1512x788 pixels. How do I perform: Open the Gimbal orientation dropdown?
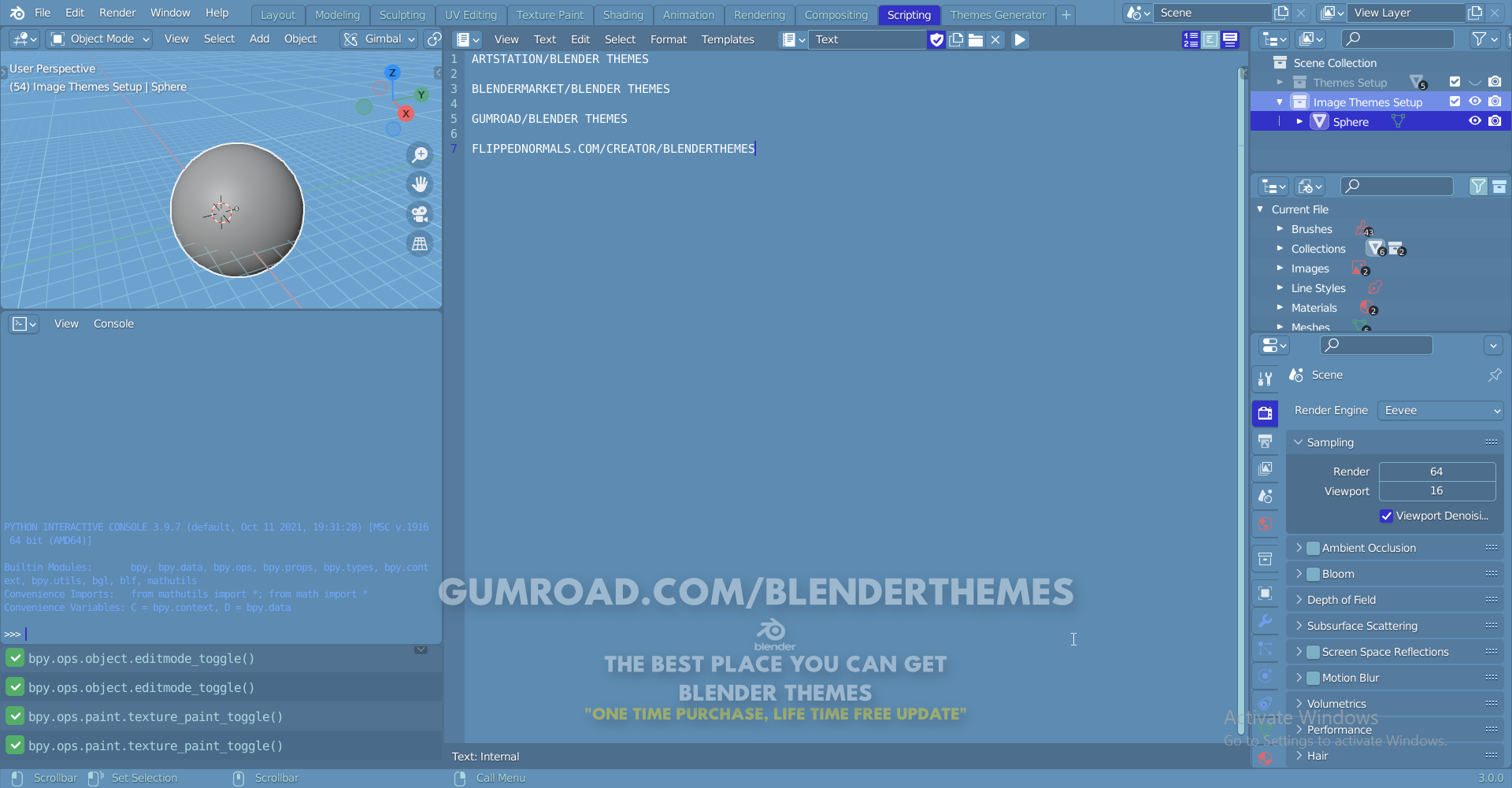(x=379, y=39)
